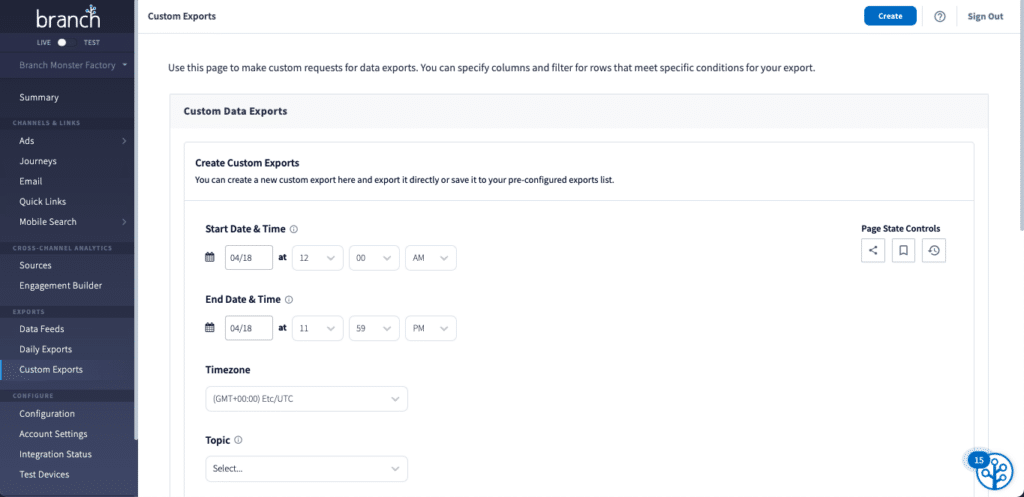Screen dimensions: 1024x497
Task: Click the blue Create button
Action: tap(890, 16)
